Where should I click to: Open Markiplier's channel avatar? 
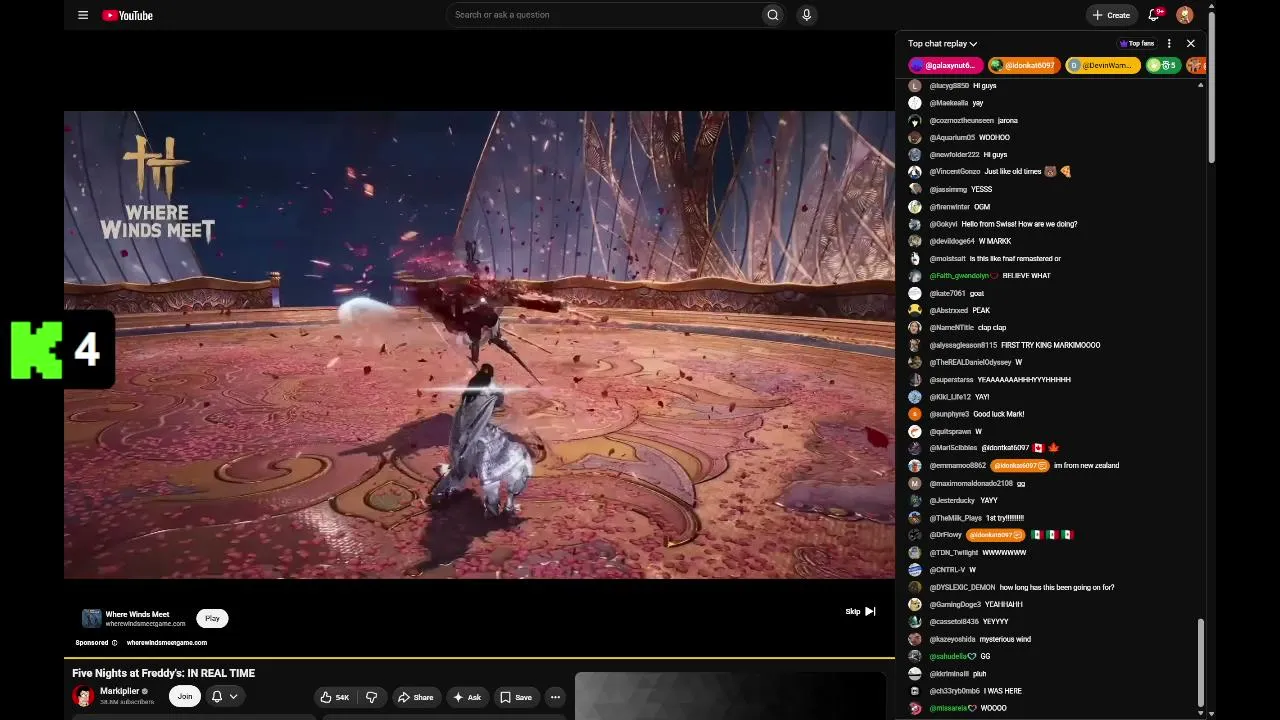[x=83, y=696]
